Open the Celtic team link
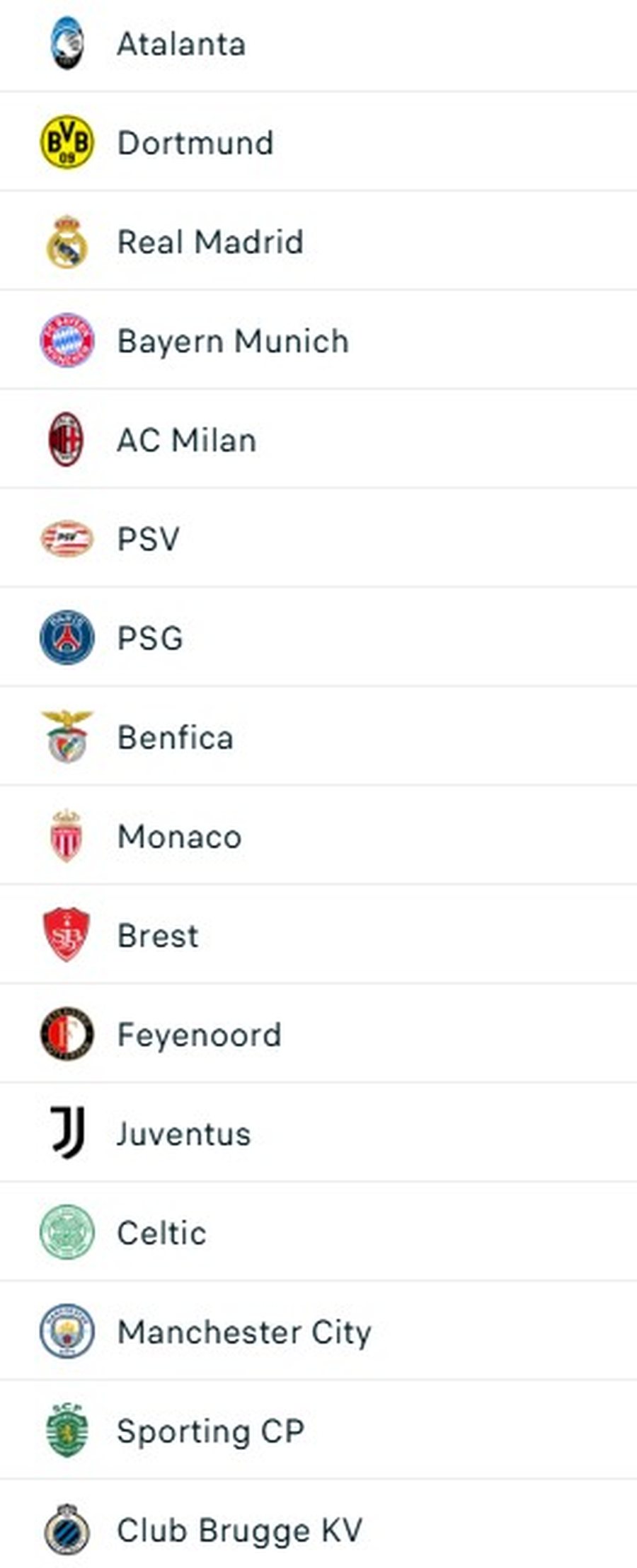The height and width of the screenshot is (1568, 637). click(x=161, y=1233)
